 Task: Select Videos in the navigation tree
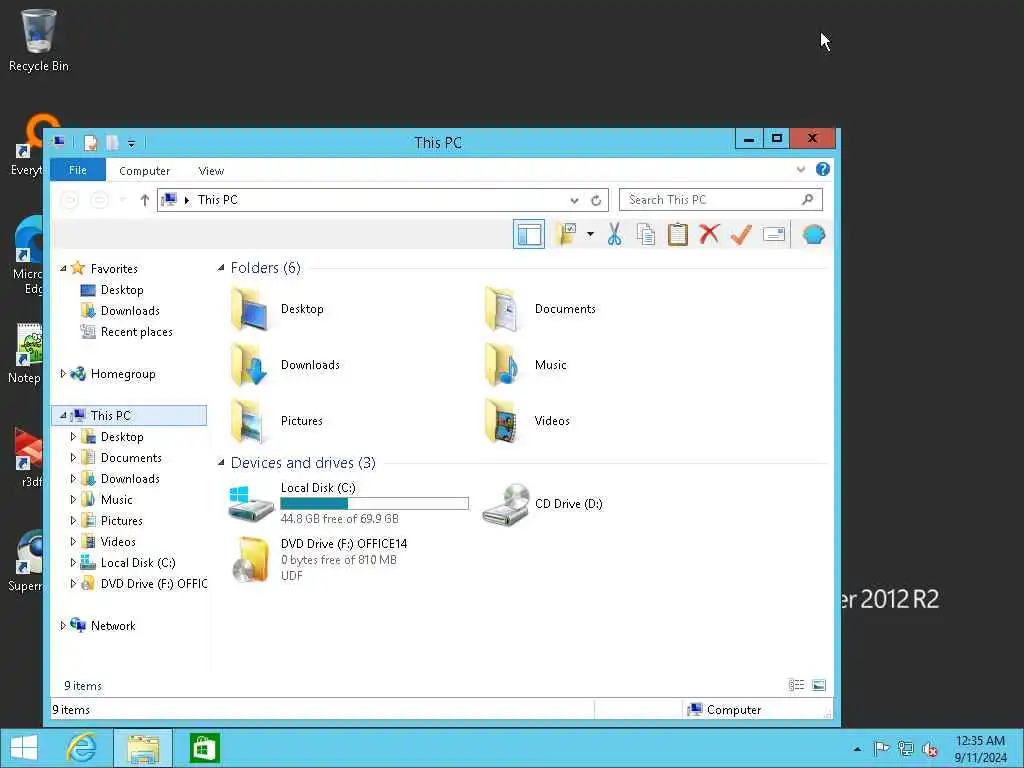coord(118,541)
